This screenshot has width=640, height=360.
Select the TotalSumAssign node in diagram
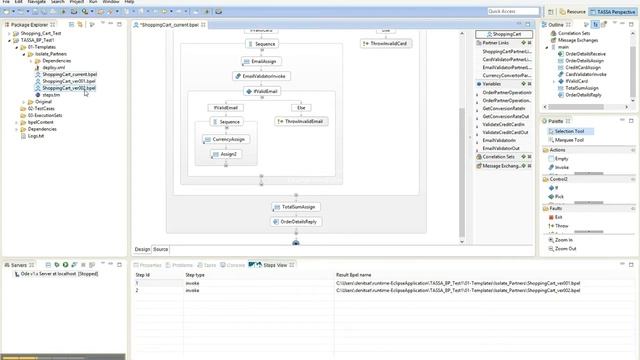(296, 207)
